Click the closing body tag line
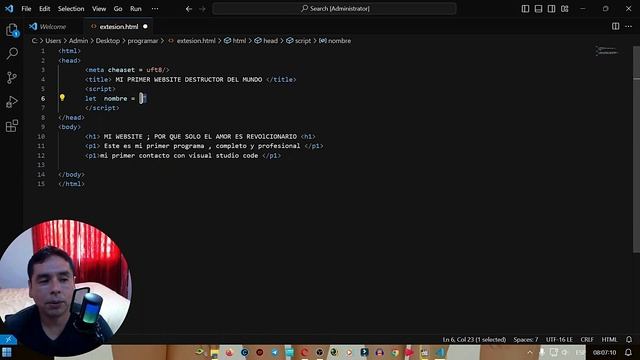The image size is (640, 360). (x=71, y=174)
